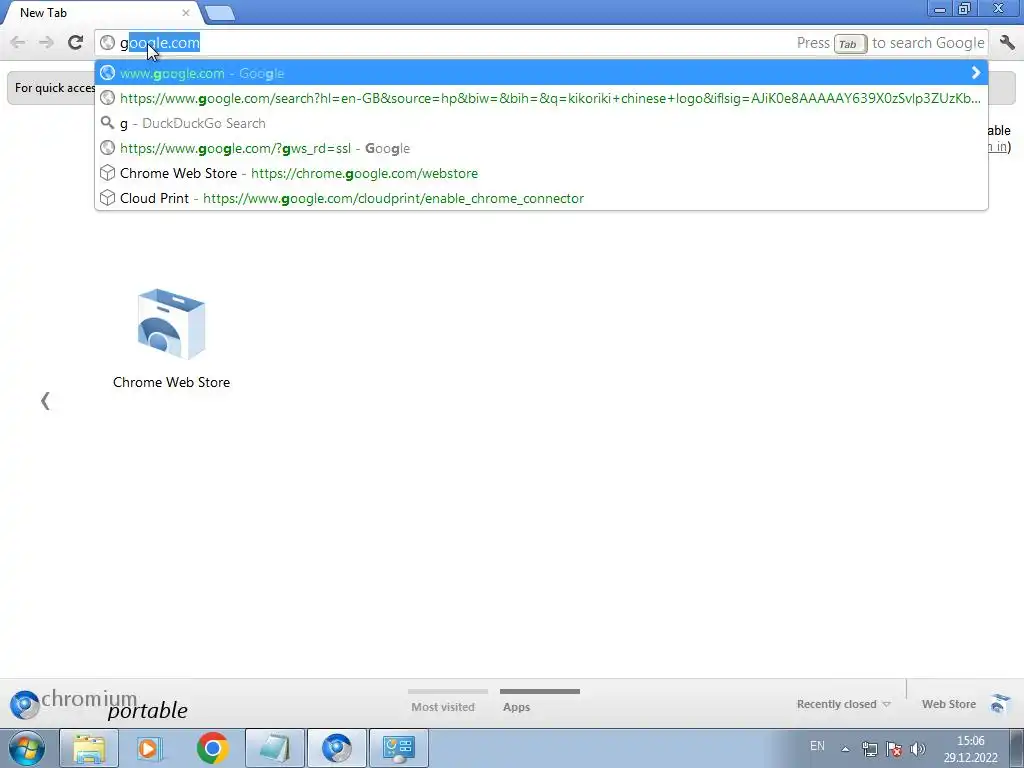The height and width of the screenshot is (768, 1024).
Task: Switch to Most visited section
Action: coord(443,707)
